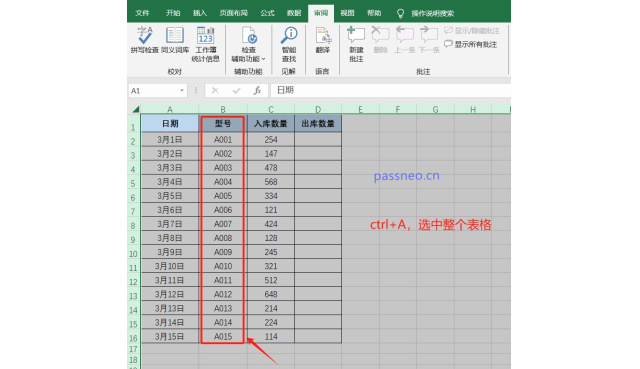Viewport: 640px width, 369px height.
Task: Click the lightbulb 操作说明搜索 icon
Action: click(x=400, y=13)
